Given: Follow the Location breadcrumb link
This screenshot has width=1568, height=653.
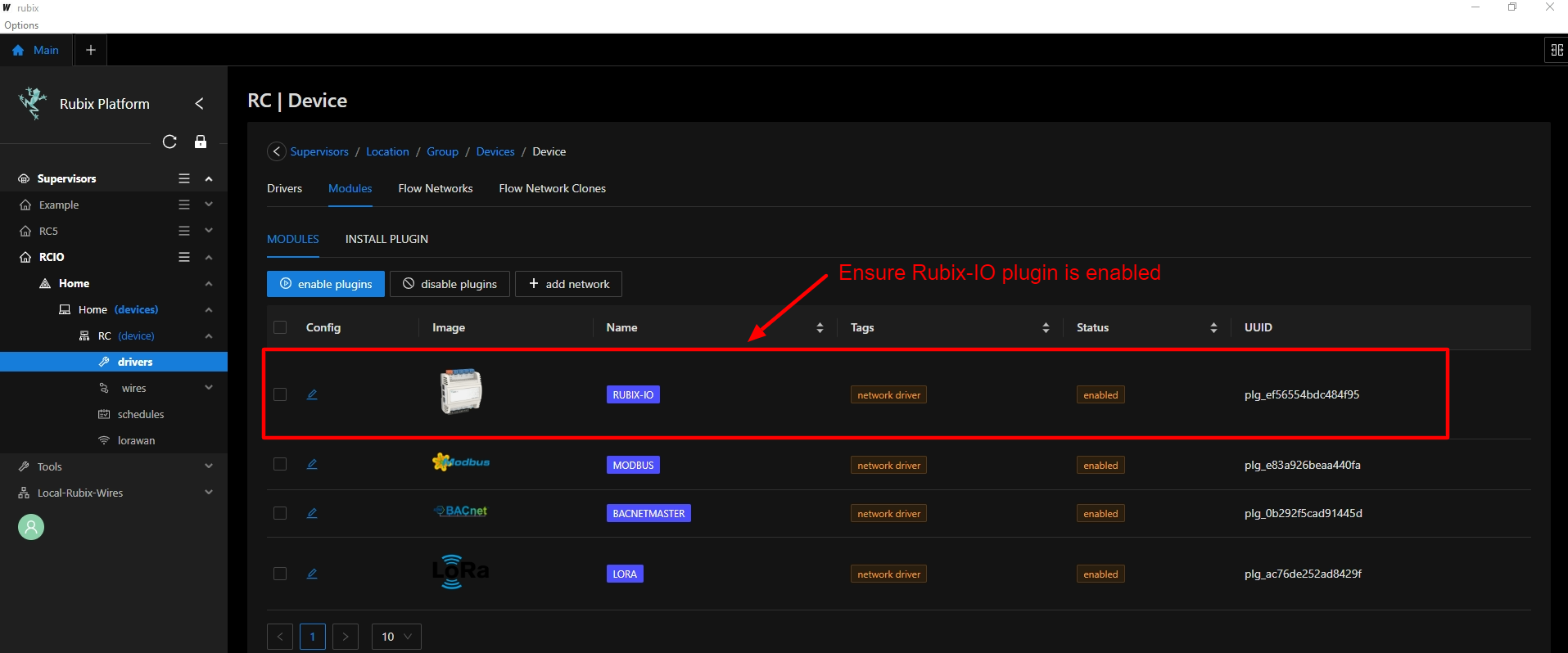Looking at the screenshot, I should coord(387,151).
